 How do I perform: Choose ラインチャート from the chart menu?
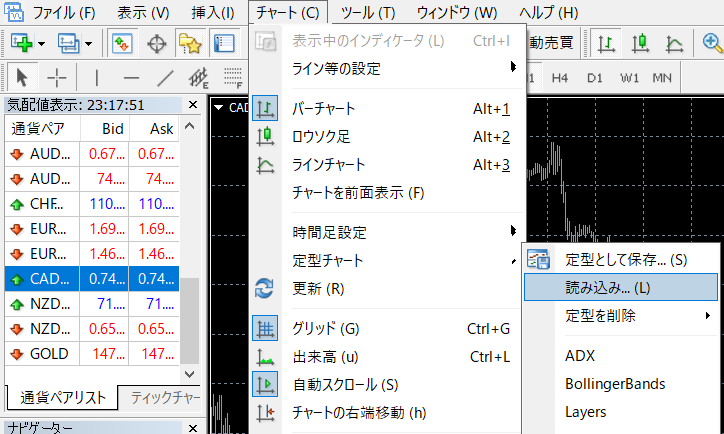coord(386,165)
